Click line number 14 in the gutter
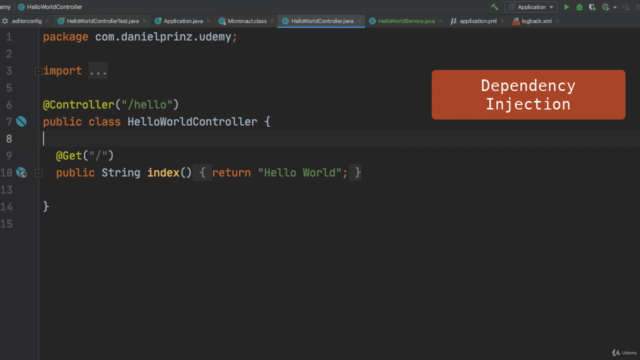 pyautogui.click(x=7, y=207)
